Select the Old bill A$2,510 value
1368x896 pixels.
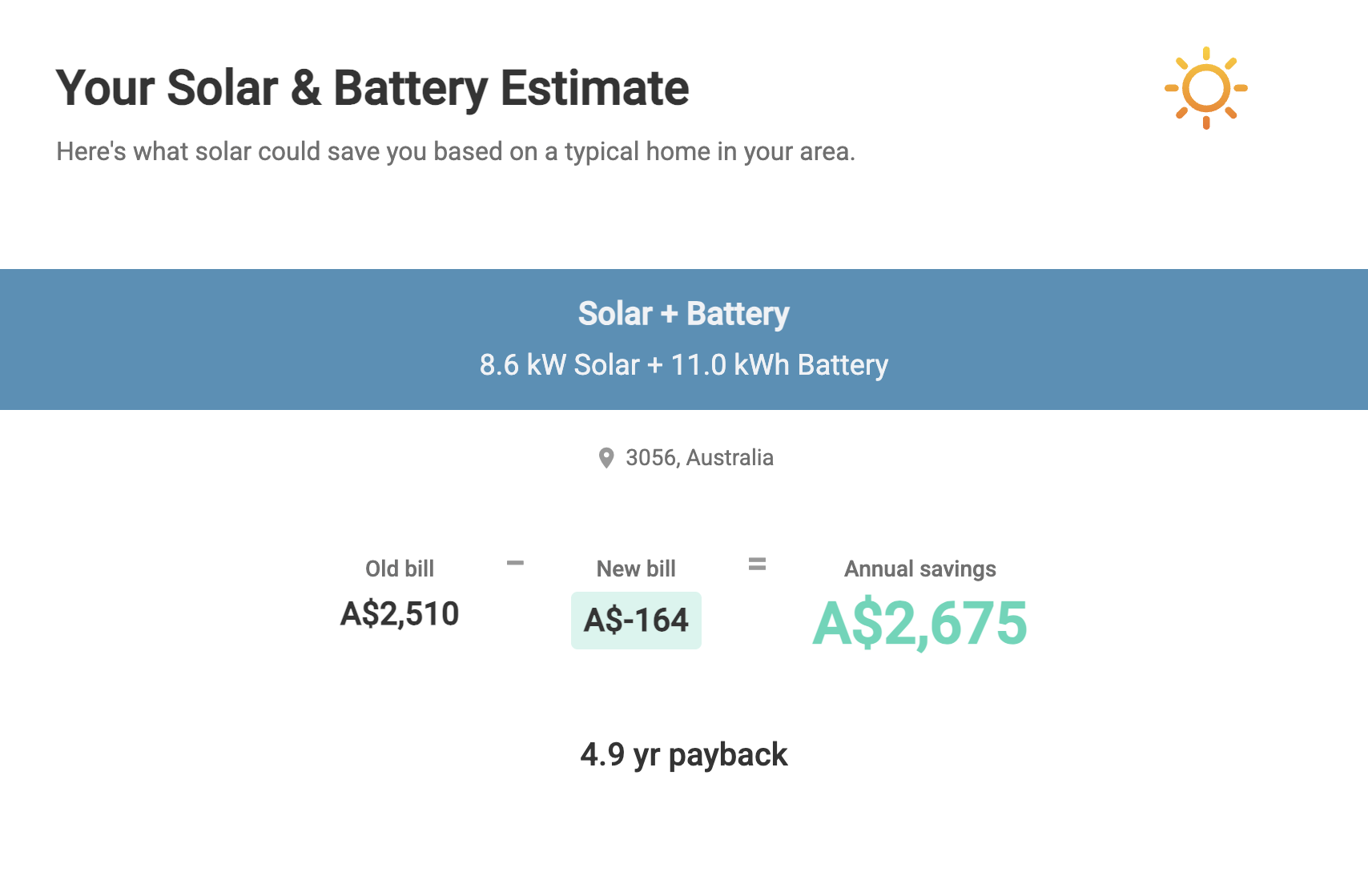[400, 614]
